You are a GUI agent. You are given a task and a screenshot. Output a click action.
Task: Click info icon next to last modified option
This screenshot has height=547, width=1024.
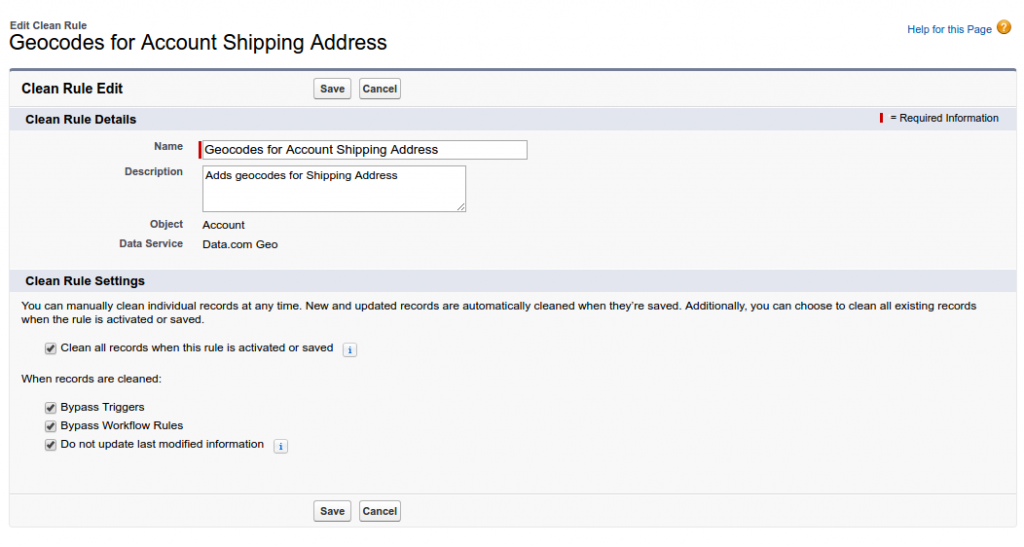(281, 446)
